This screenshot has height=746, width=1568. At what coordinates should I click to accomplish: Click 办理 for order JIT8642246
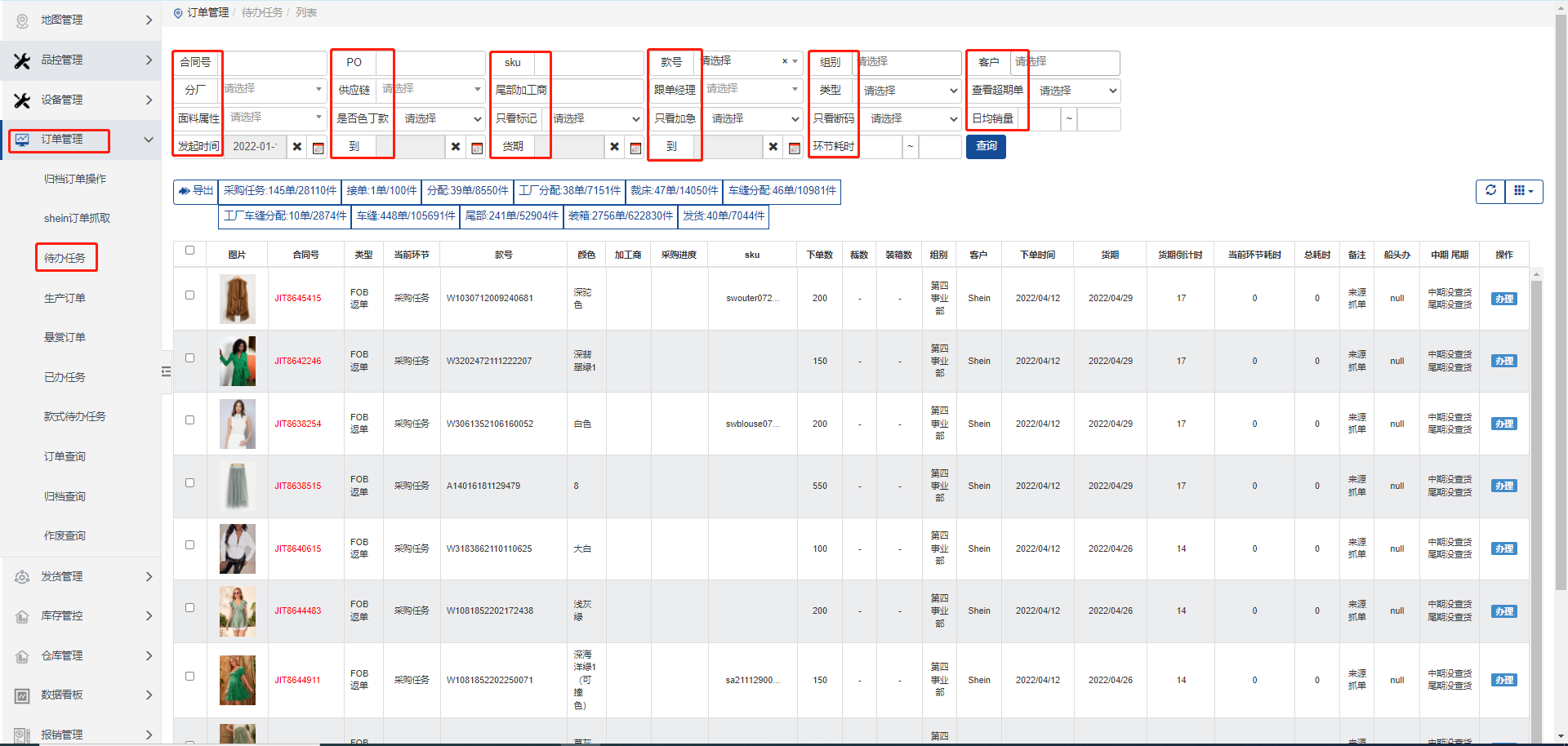[x=1503, y=362]
